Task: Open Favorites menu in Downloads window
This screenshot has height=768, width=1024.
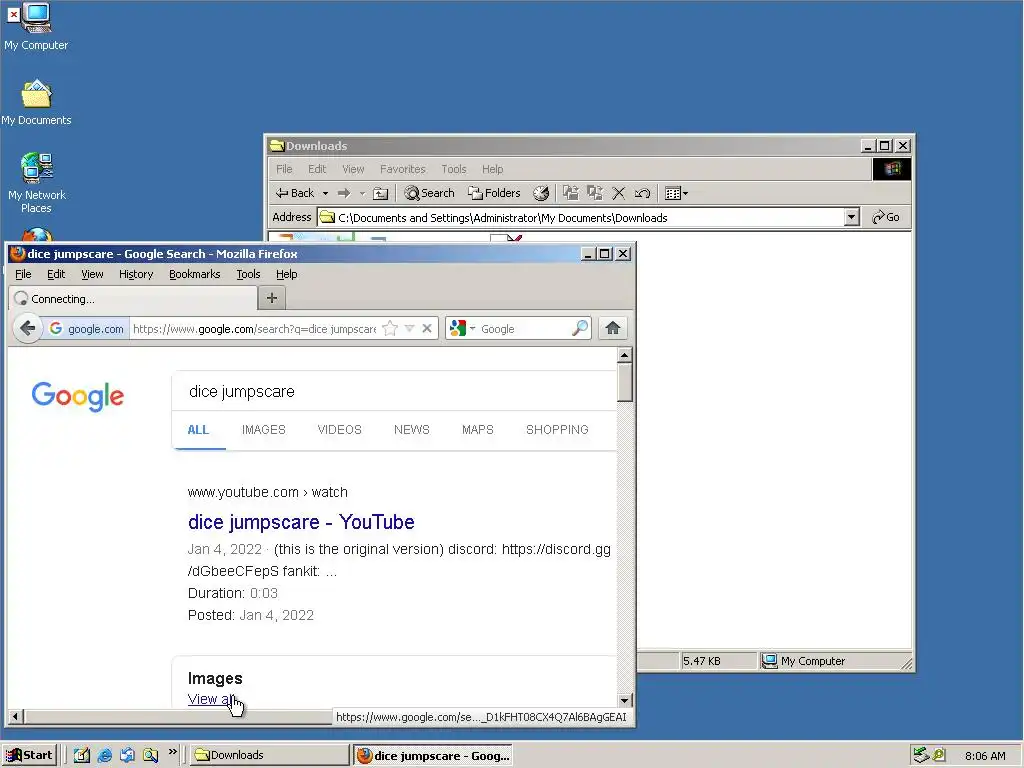Action: click(402, 169)
